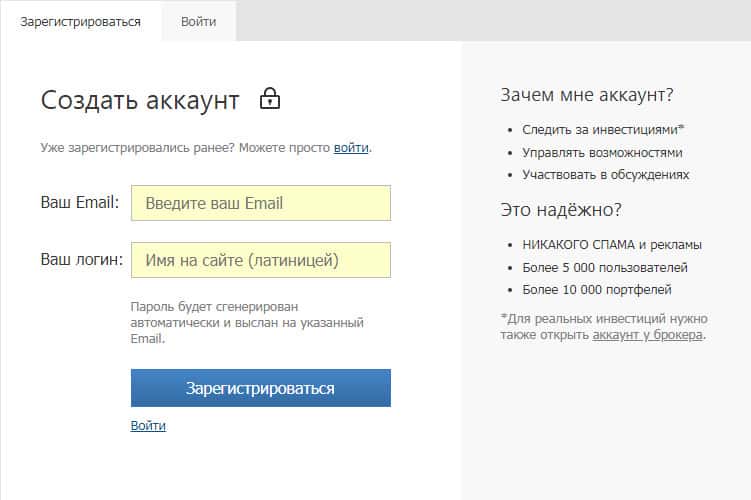Click the Управлять возможностями item
Image resolution: width=751 pixels, height=500 pixels.
click(602, 152)
